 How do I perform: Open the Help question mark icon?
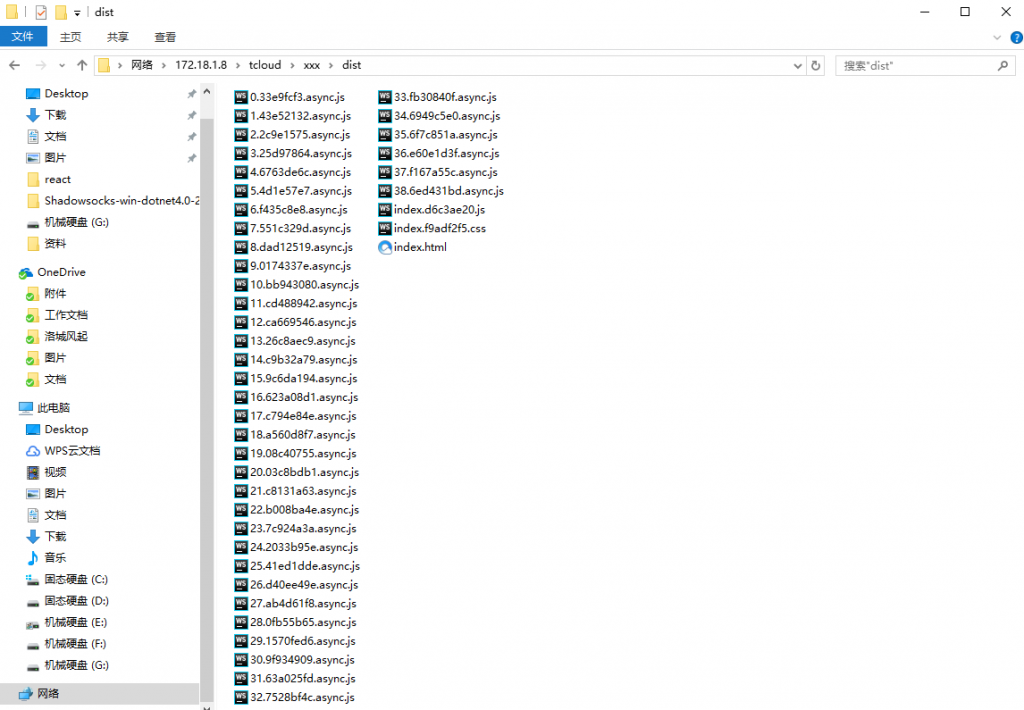point(1016,38)
